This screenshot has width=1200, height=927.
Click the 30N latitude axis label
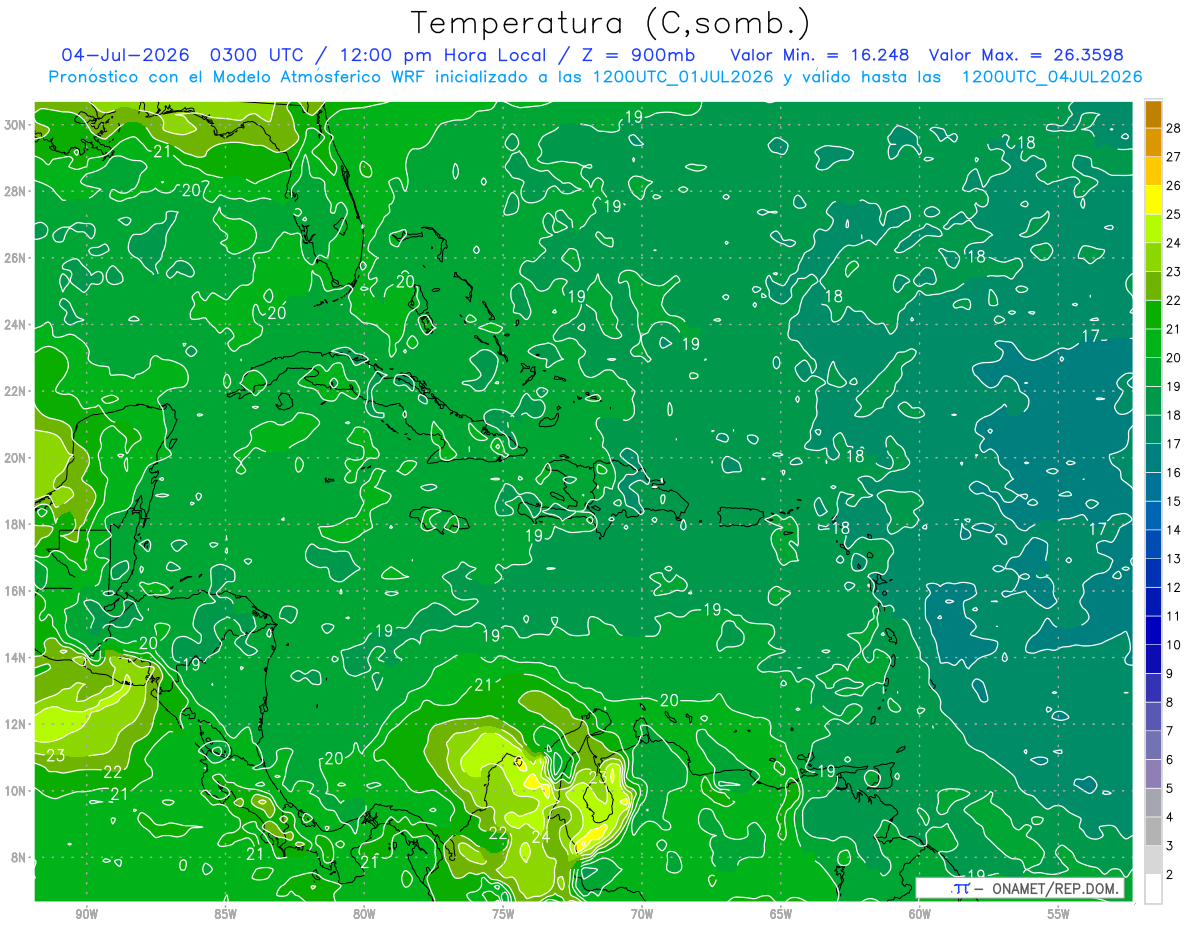(x=16, y=125)
